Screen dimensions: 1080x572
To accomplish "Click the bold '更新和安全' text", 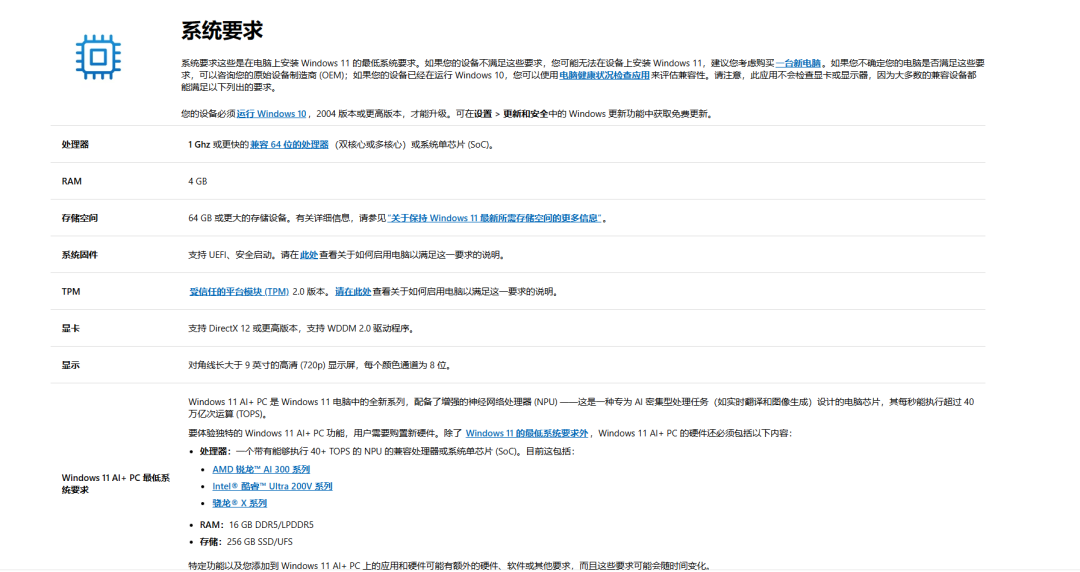I will click(x=526, y=114).
